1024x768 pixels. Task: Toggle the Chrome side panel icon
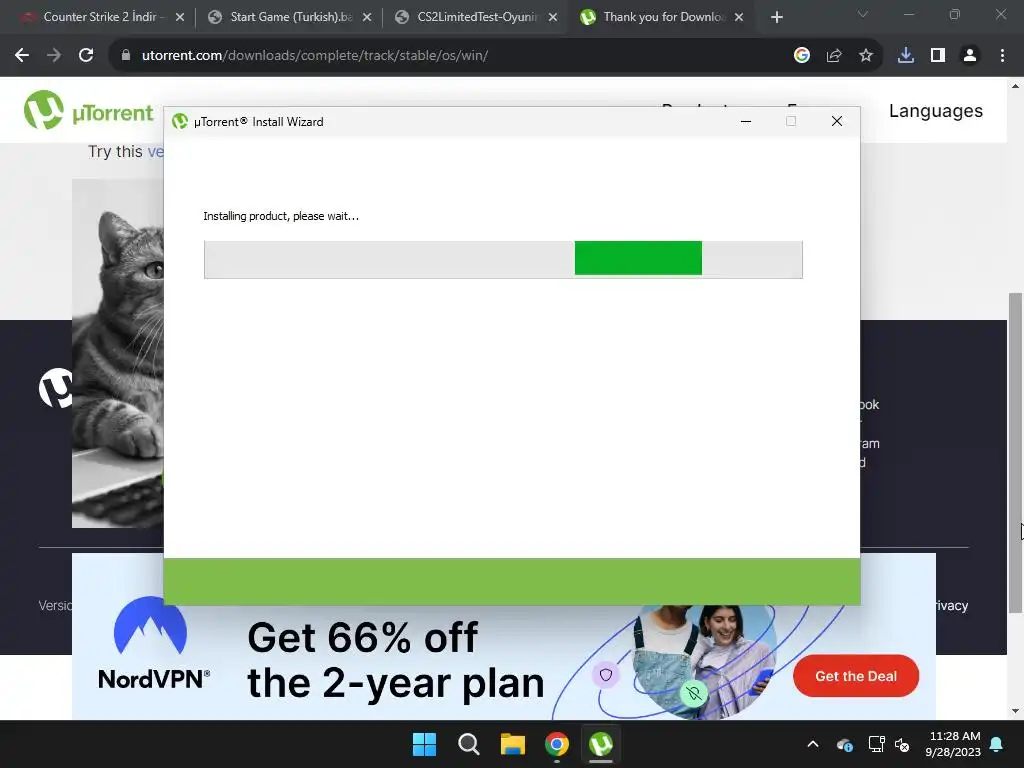pyautogui.click(x=938, y=56)
